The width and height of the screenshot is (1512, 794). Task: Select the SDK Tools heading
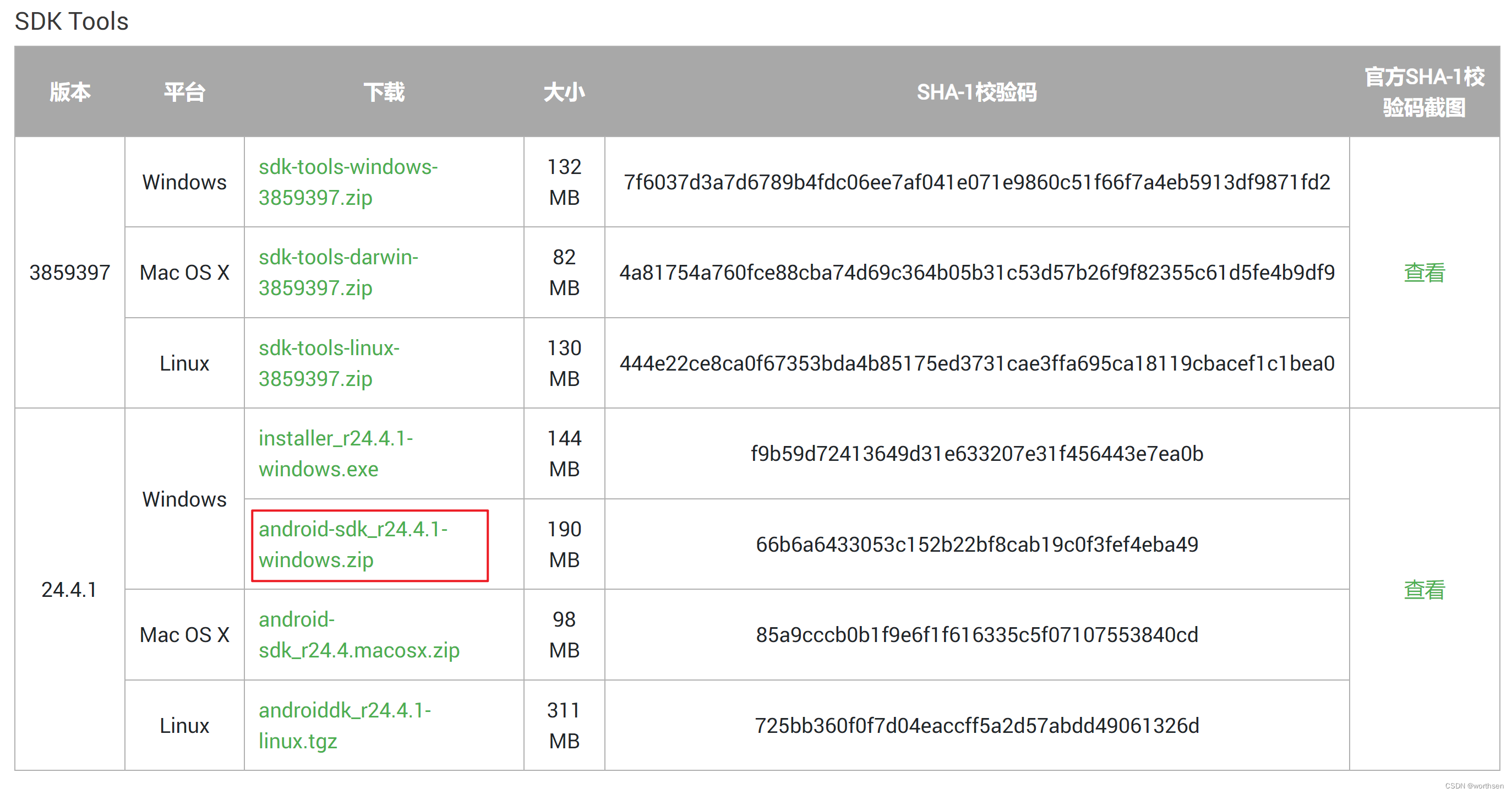(72, 21)
